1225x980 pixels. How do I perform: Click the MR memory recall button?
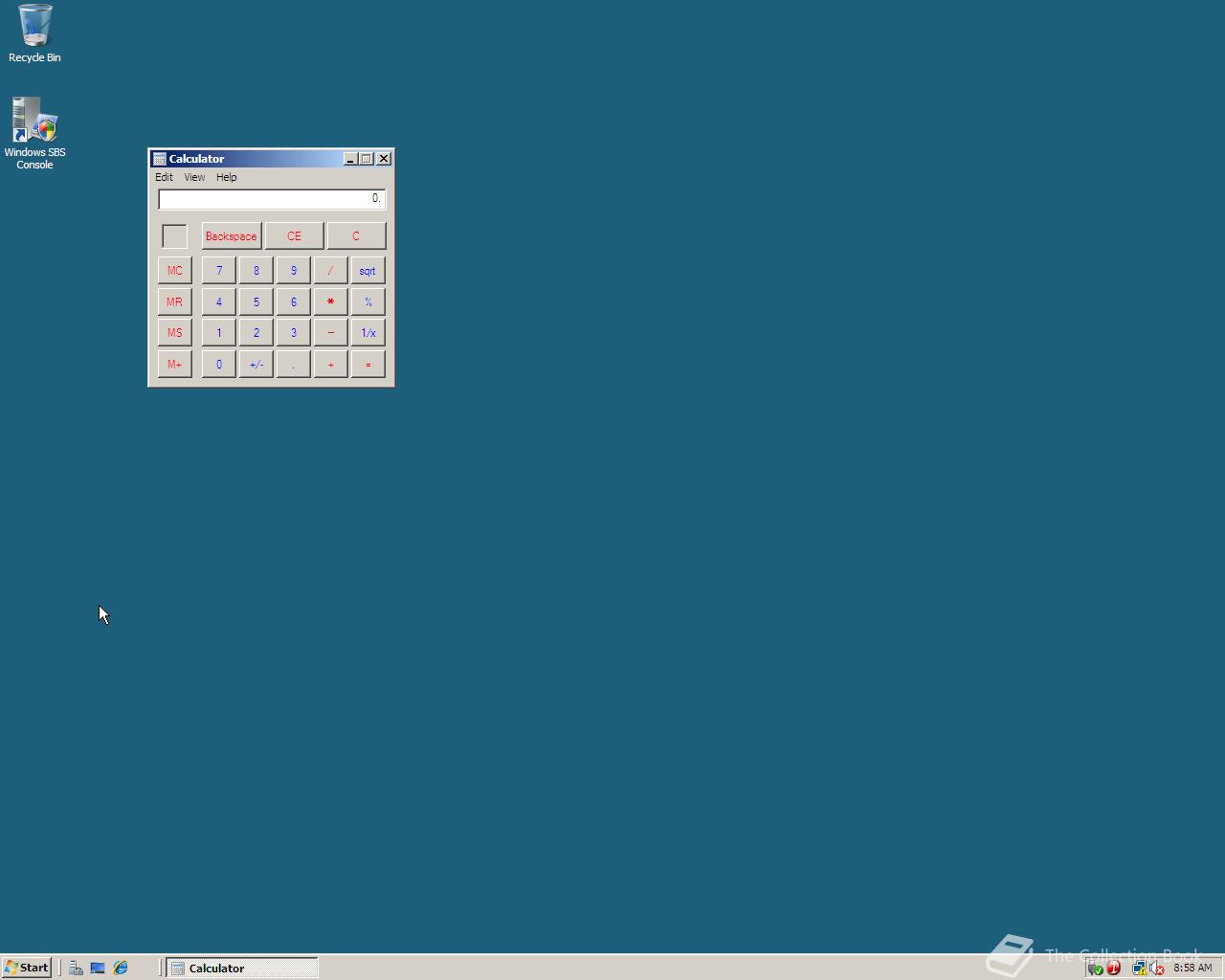pyautogui.click(x=174, y=301)
